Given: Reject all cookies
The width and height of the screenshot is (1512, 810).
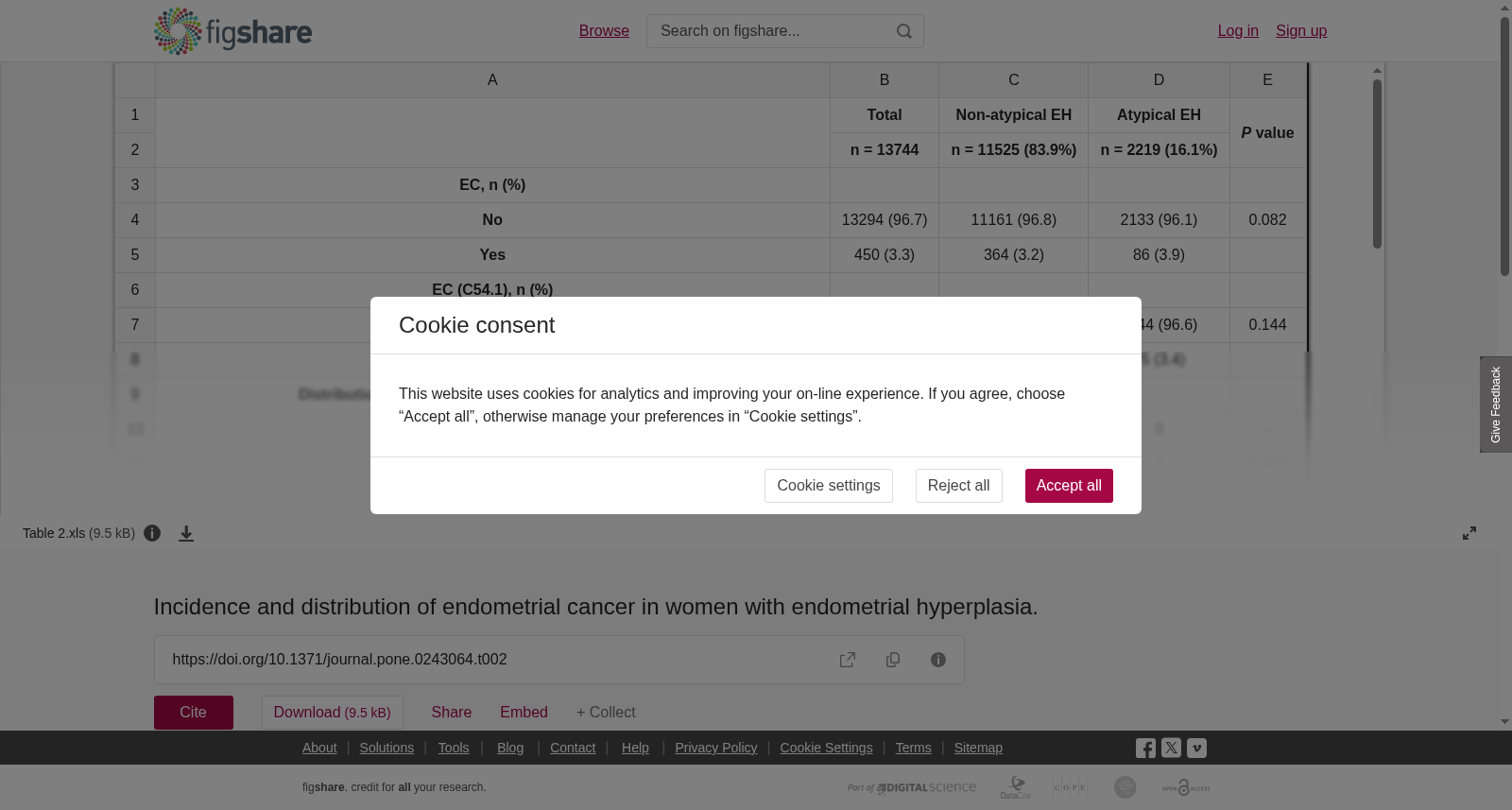Looking at the screenshot, I should click(x=958, y=486).
